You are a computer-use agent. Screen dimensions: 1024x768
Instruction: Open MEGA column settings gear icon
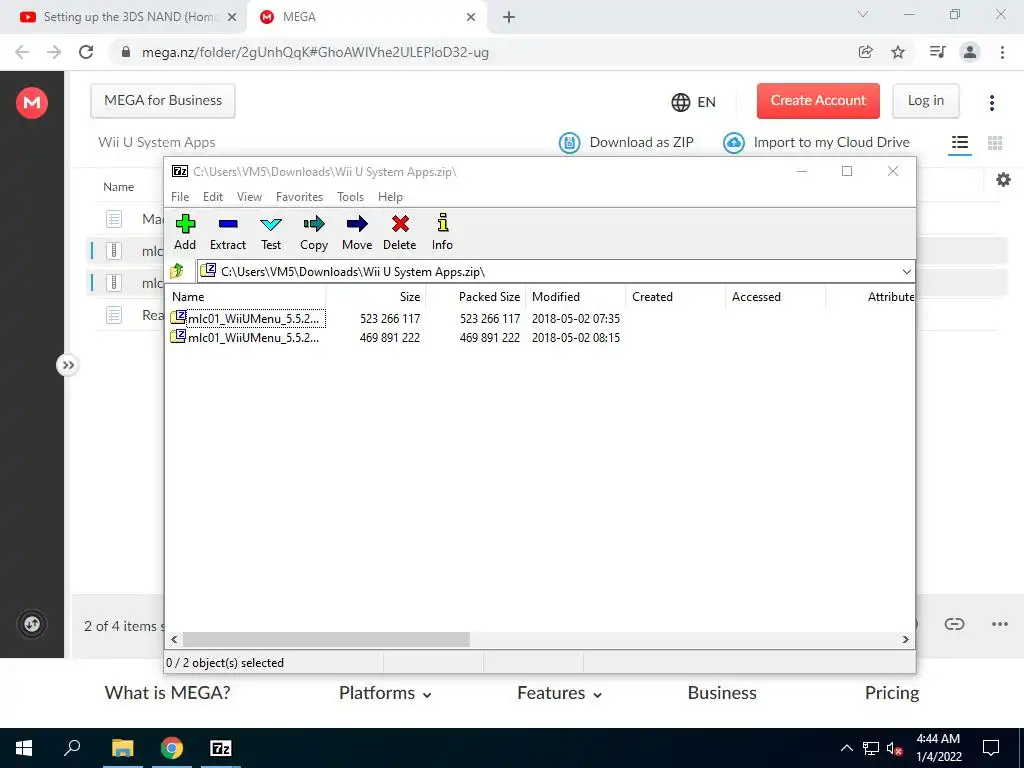(1003, 180)
